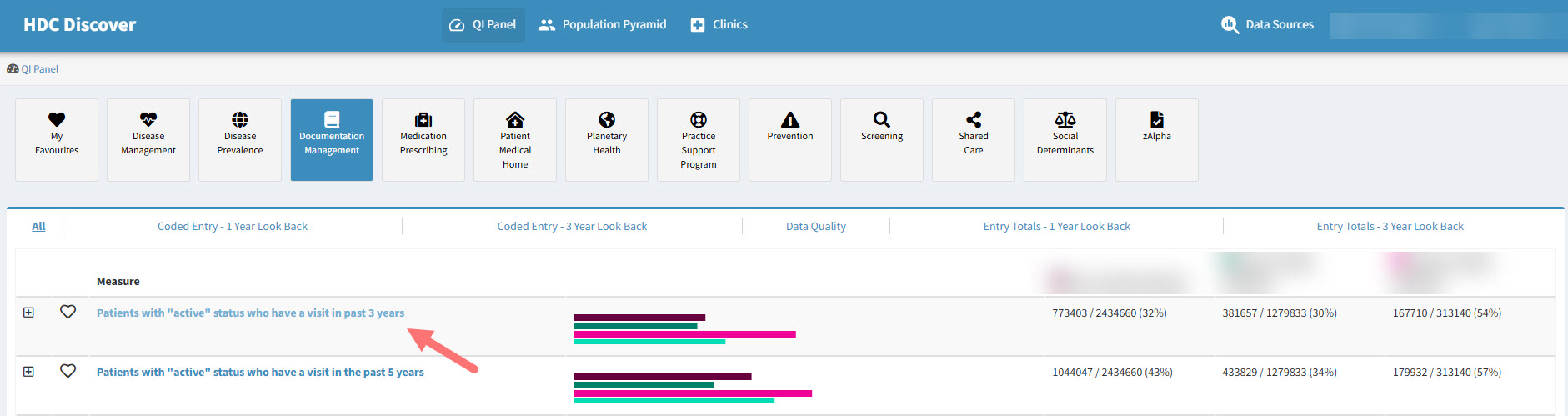Filter by Coded Entry - 1 Year Look Back
This screenshot has width=1568, height=416.
click(233, 227)
